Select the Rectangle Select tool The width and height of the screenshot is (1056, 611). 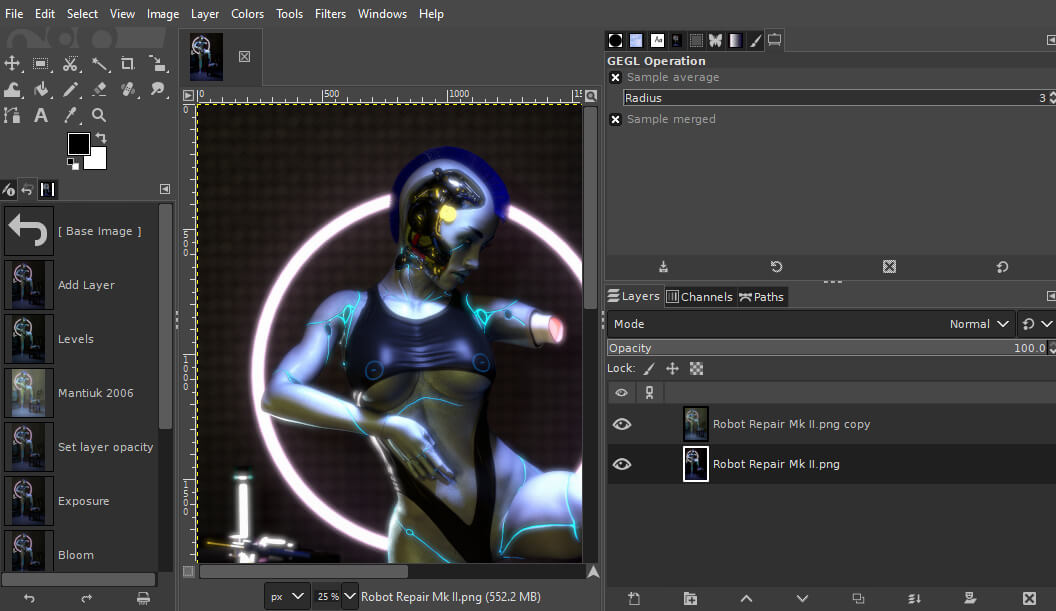[x=41, y=64]
